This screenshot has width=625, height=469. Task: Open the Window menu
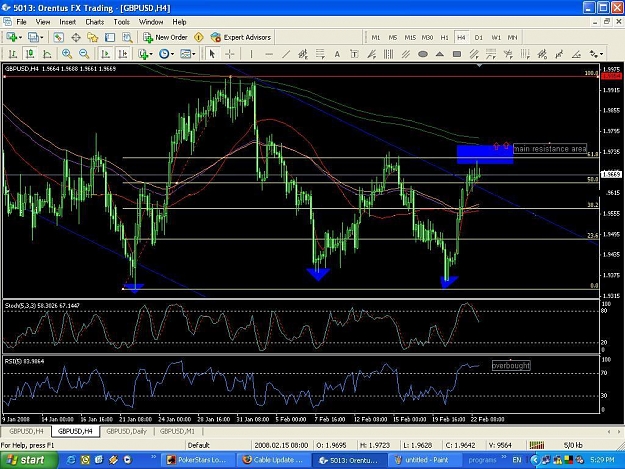click(151, 22)
